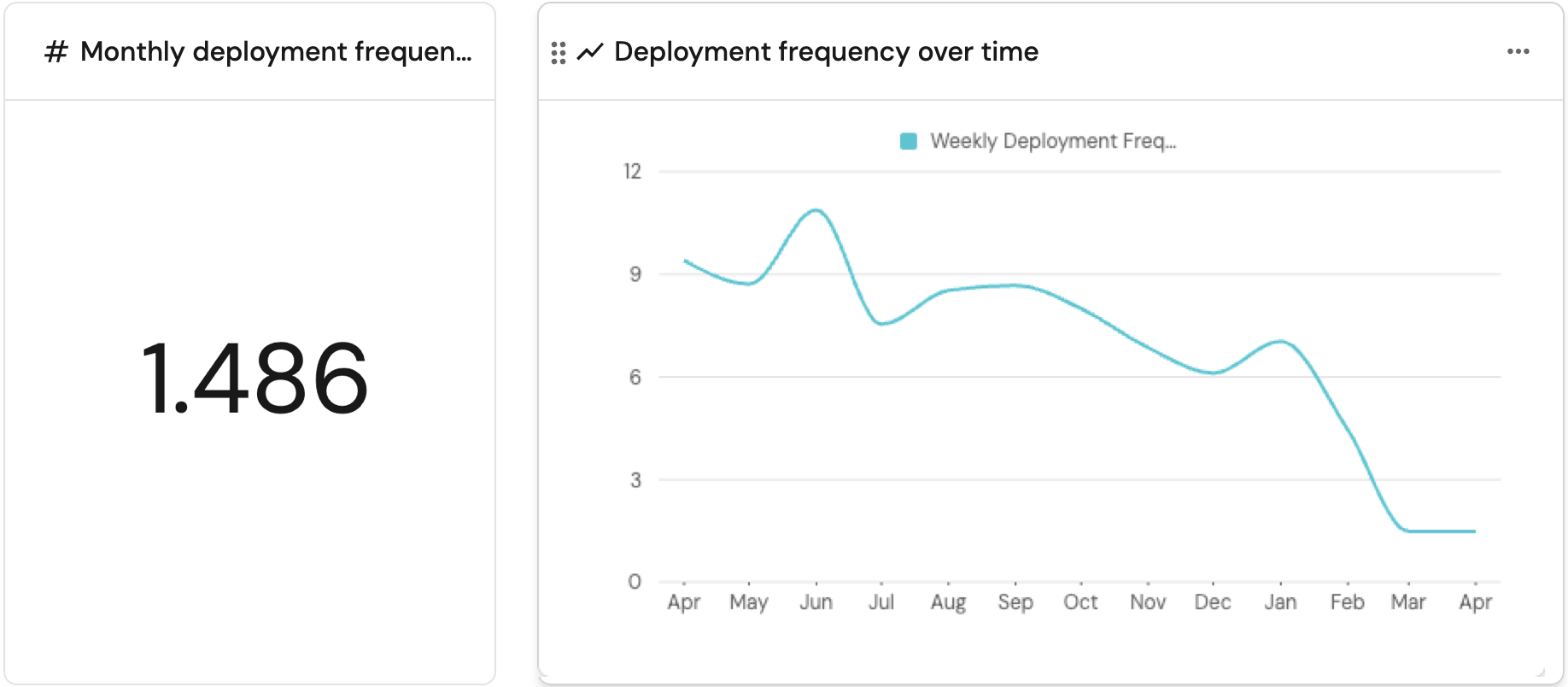
Task: Click the resize handle in the chart widget corner
Action: click(x=1540, y=672)
